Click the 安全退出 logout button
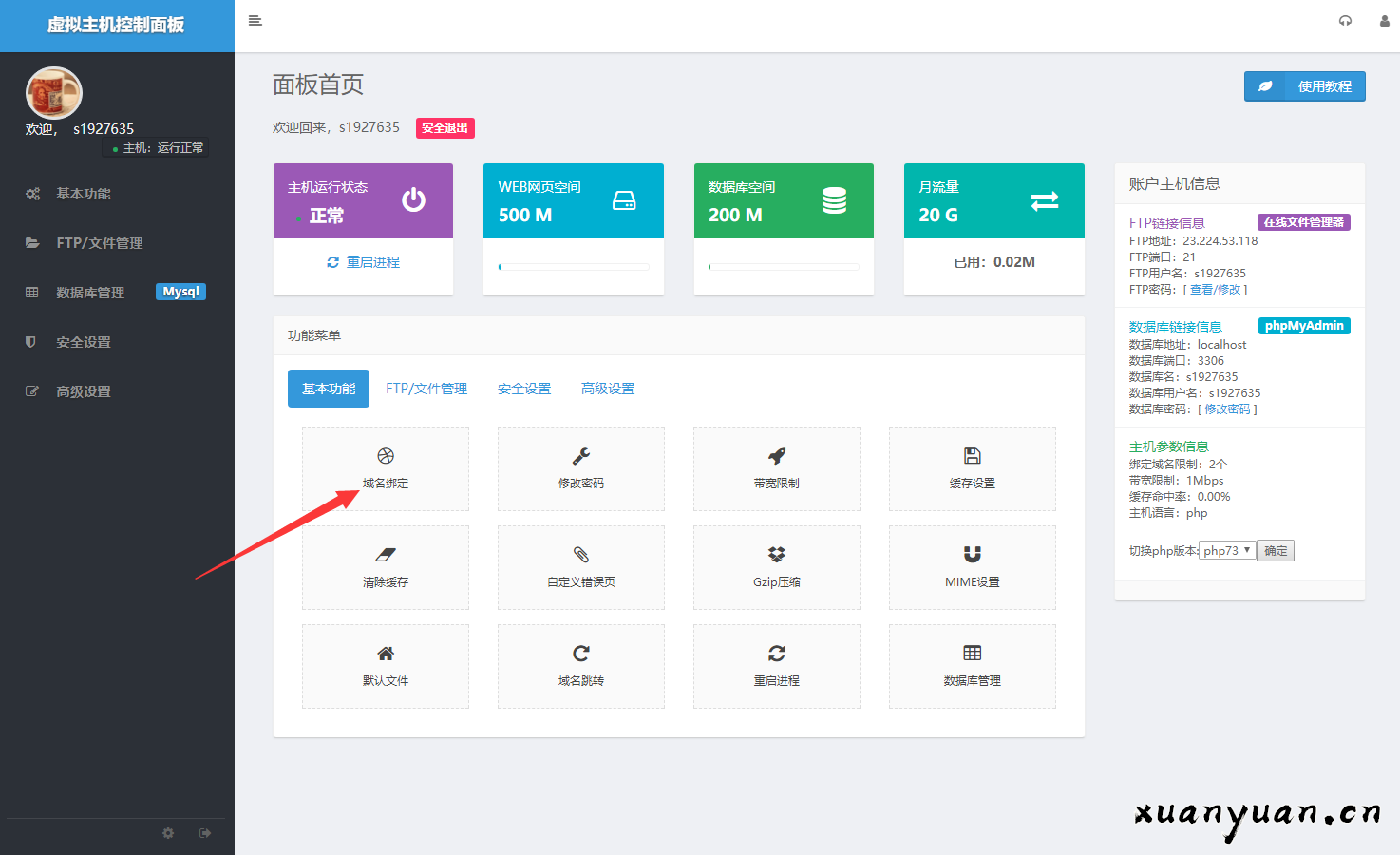Image resolution: width=1400 pixels, height=855 pixels. (x=445, y=127)
